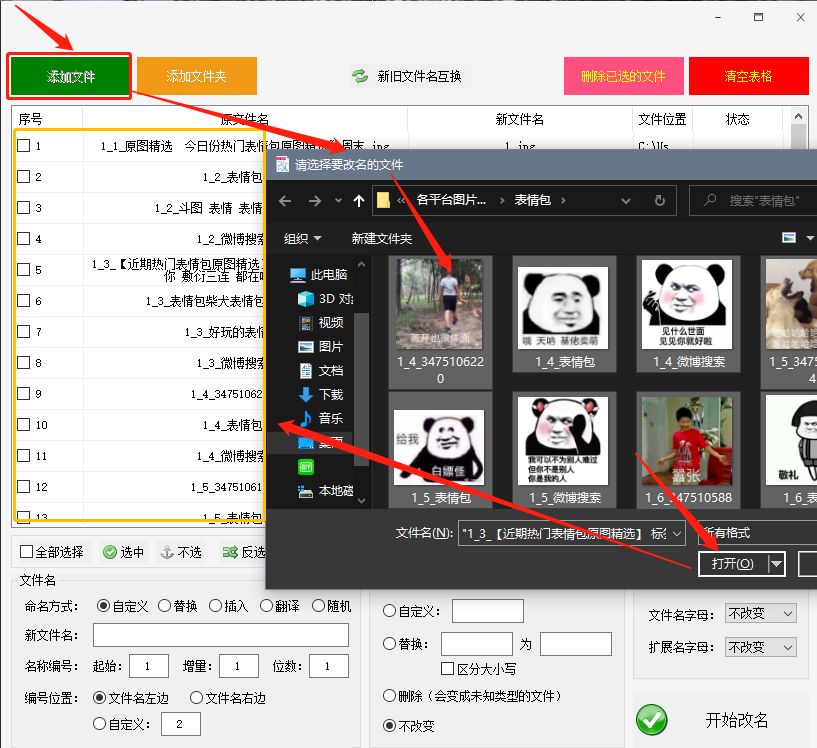Select the 此电脑 icon in dialog sidebar
This screenshot has height=748, width=817.
(297, 273)
